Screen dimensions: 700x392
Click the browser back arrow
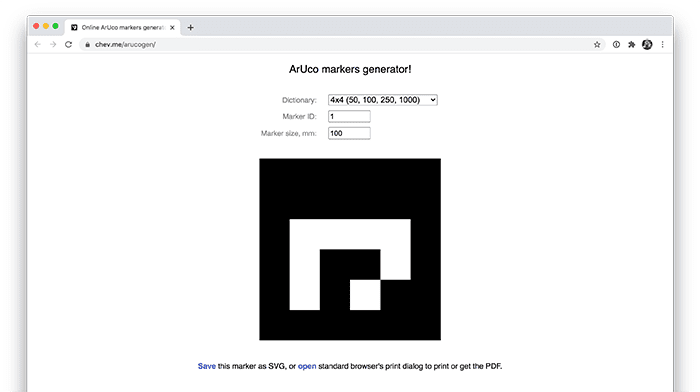[38, 44]
